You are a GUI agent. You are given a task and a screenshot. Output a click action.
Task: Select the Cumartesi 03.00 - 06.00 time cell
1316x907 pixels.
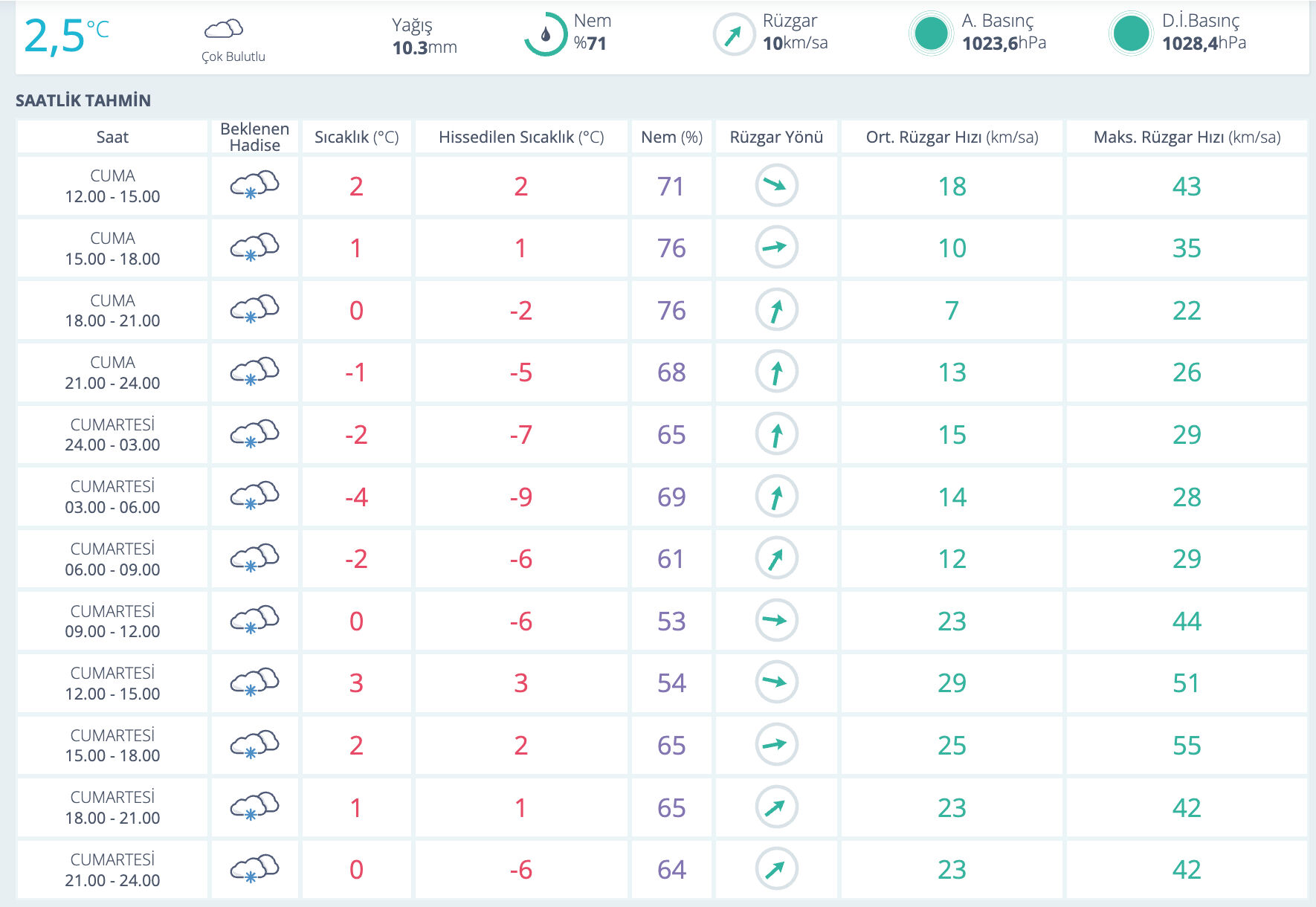coord(112,497)
